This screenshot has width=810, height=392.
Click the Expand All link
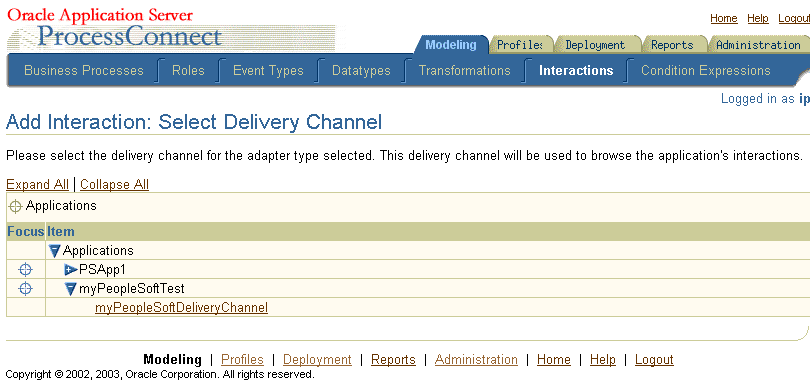click(x=37, y=184)
